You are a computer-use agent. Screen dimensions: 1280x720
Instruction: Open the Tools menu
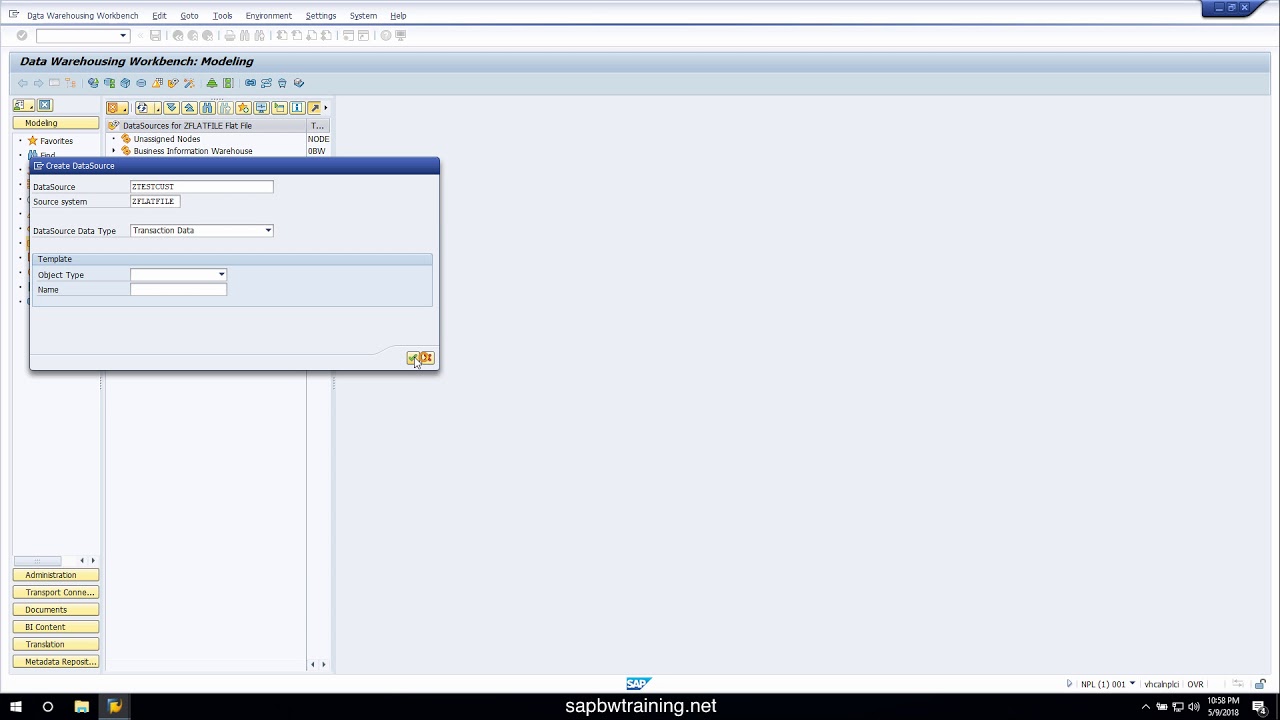click(222, 16)
